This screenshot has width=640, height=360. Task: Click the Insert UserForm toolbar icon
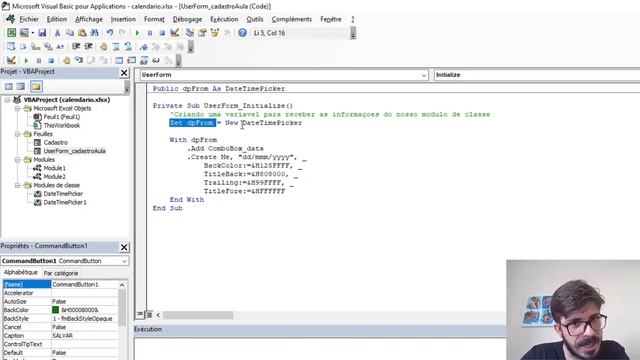pos(24,33)
